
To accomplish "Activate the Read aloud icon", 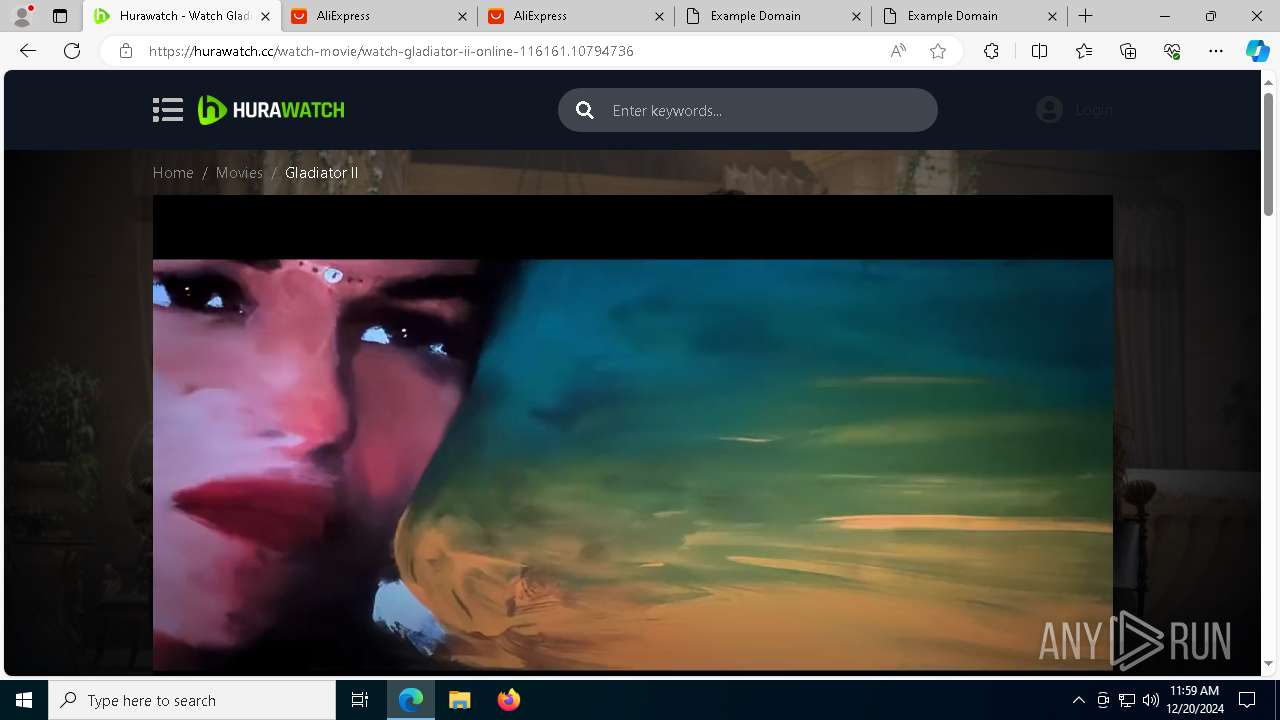I will (x=898, y=51).
